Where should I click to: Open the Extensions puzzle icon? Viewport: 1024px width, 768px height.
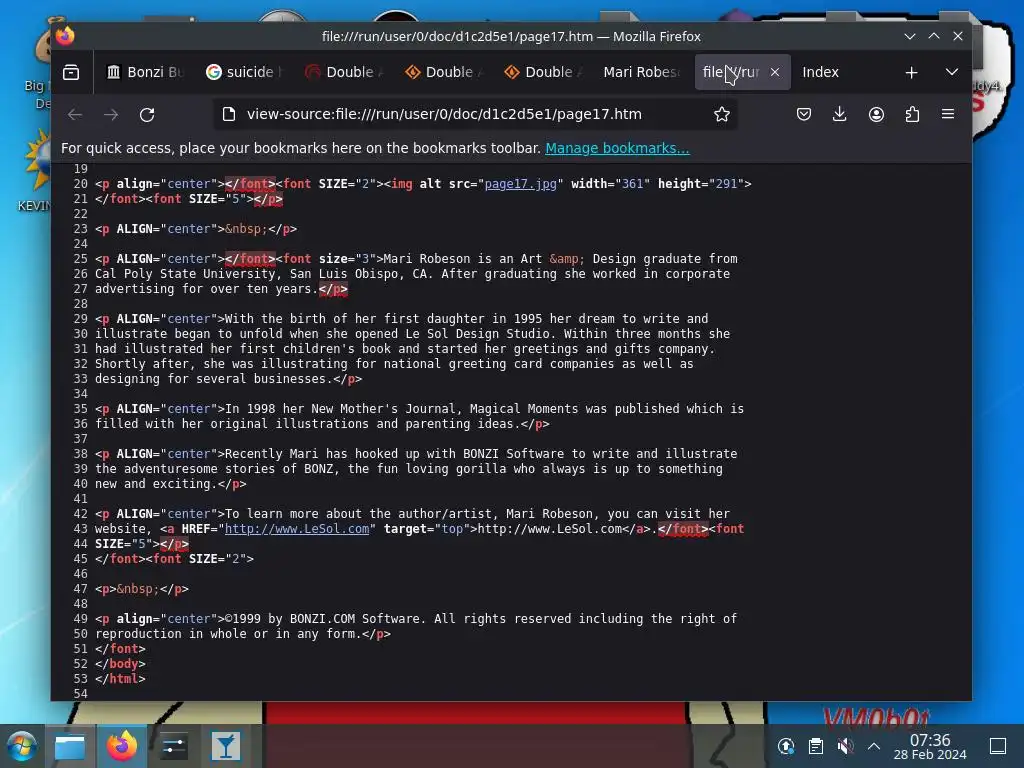point(912,115)
